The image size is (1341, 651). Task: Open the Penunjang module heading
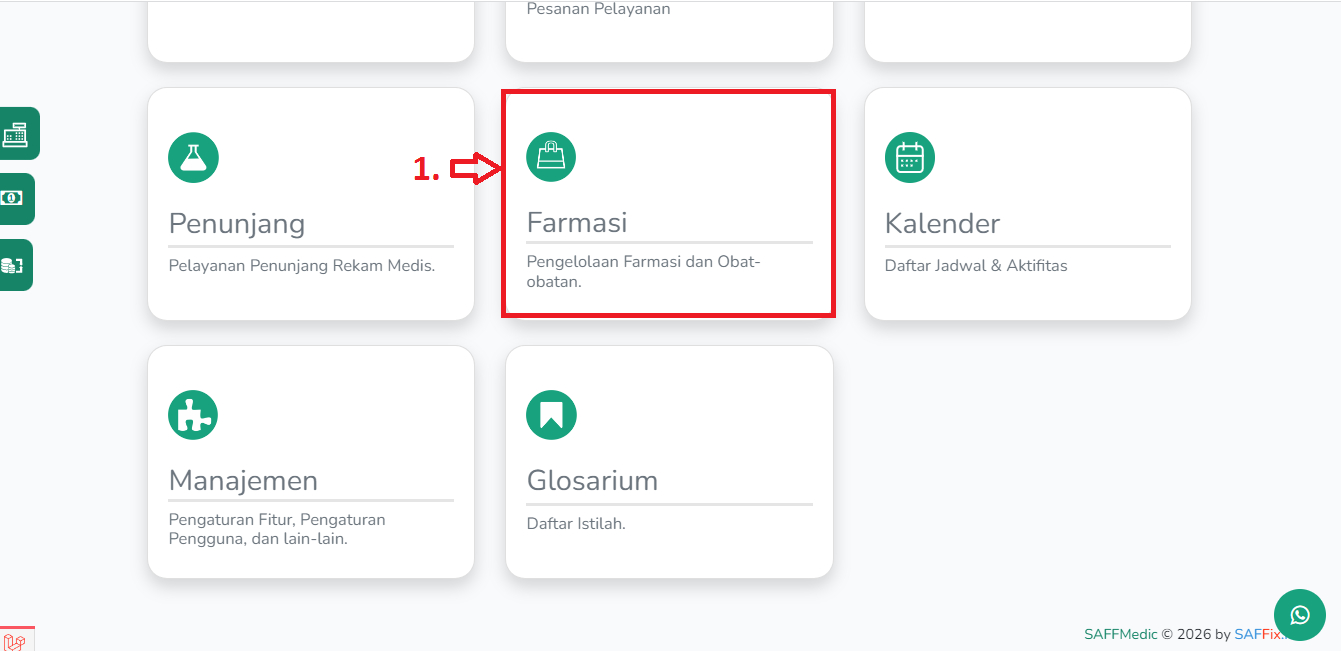coord(236,223)
